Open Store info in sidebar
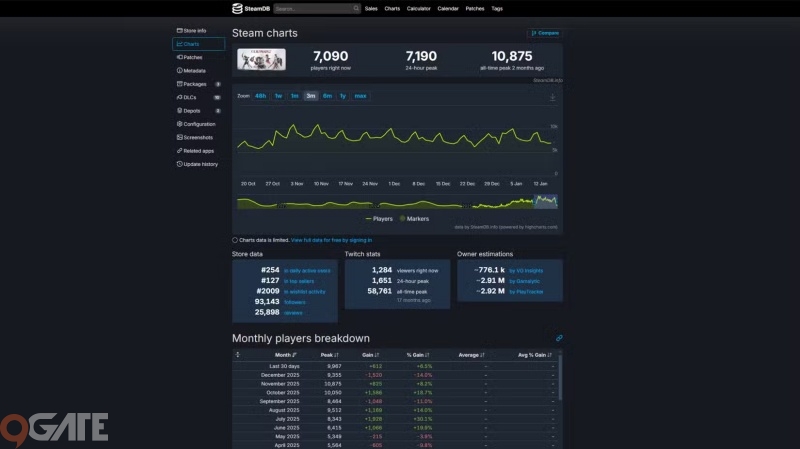800x449 pixels. (x=191, y=31)
